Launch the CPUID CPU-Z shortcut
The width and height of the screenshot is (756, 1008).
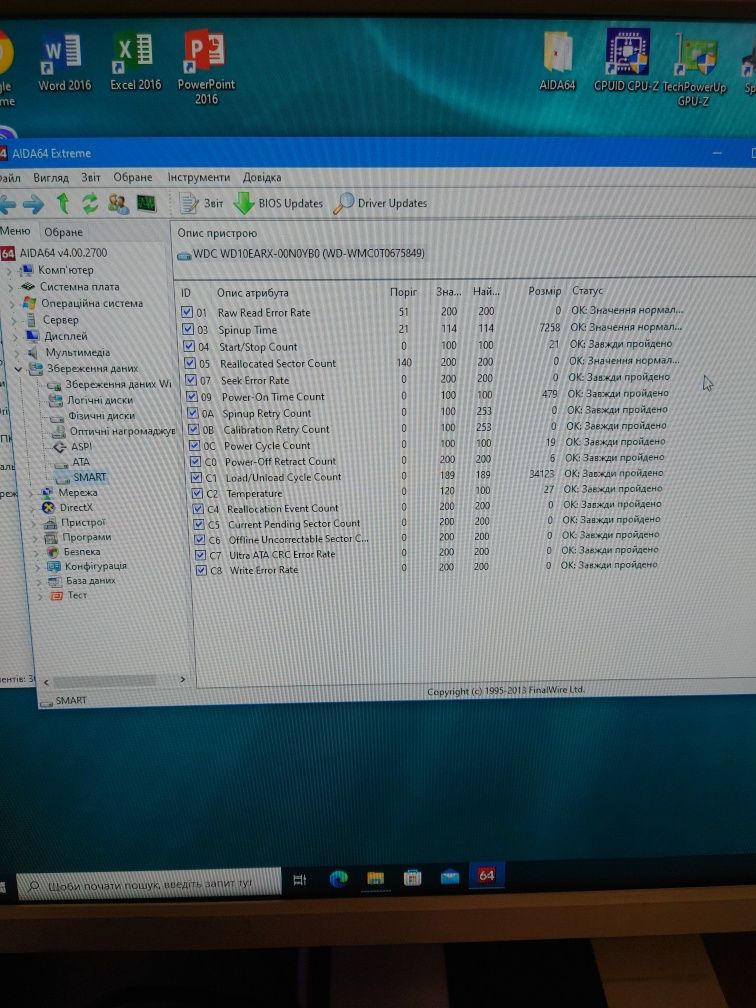[x=626, y=61]
